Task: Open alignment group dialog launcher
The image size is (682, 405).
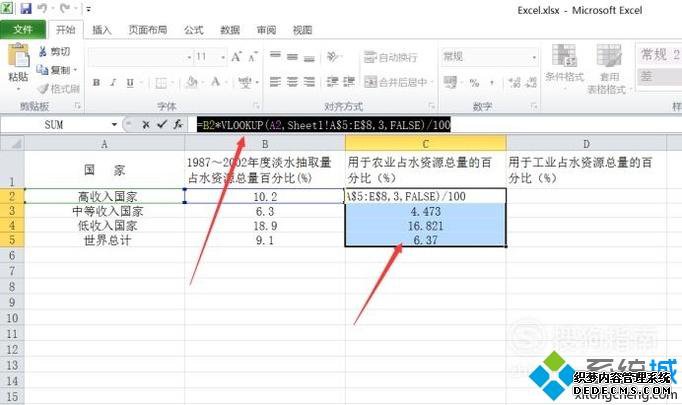Action: 431,106
